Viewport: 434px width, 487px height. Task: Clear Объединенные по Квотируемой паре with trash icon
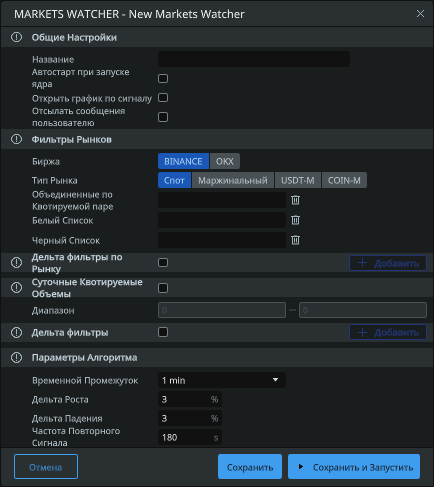(295, 200)
